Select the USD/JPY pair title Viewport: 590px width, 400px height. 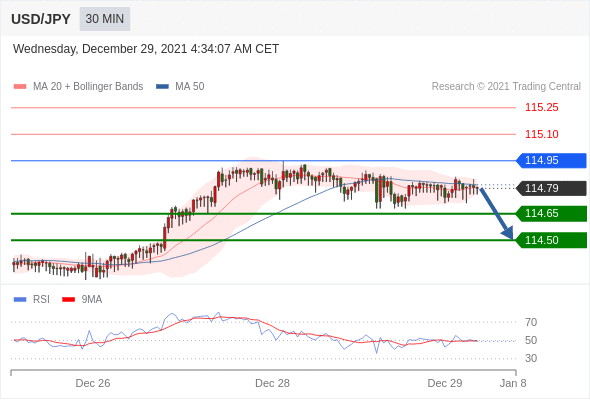(41, 19)
